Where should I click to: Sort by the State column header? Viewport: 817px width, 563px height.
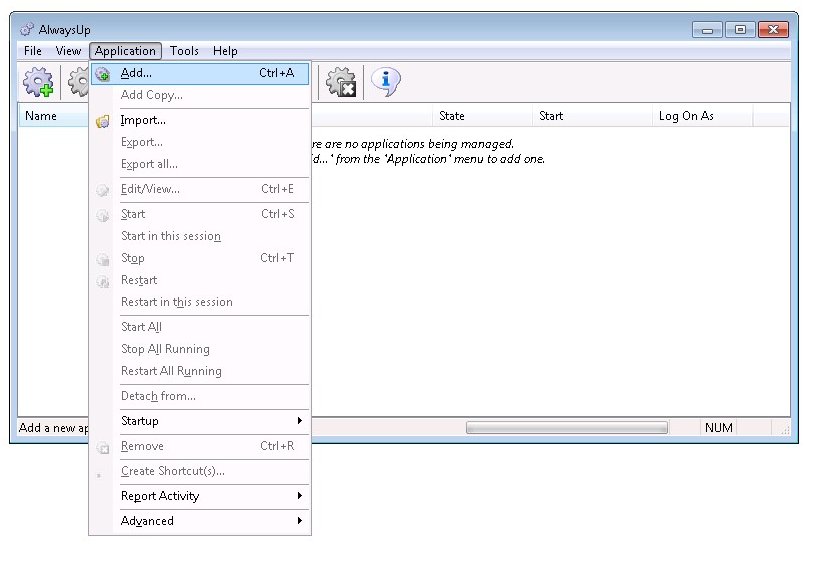(482, 116)
